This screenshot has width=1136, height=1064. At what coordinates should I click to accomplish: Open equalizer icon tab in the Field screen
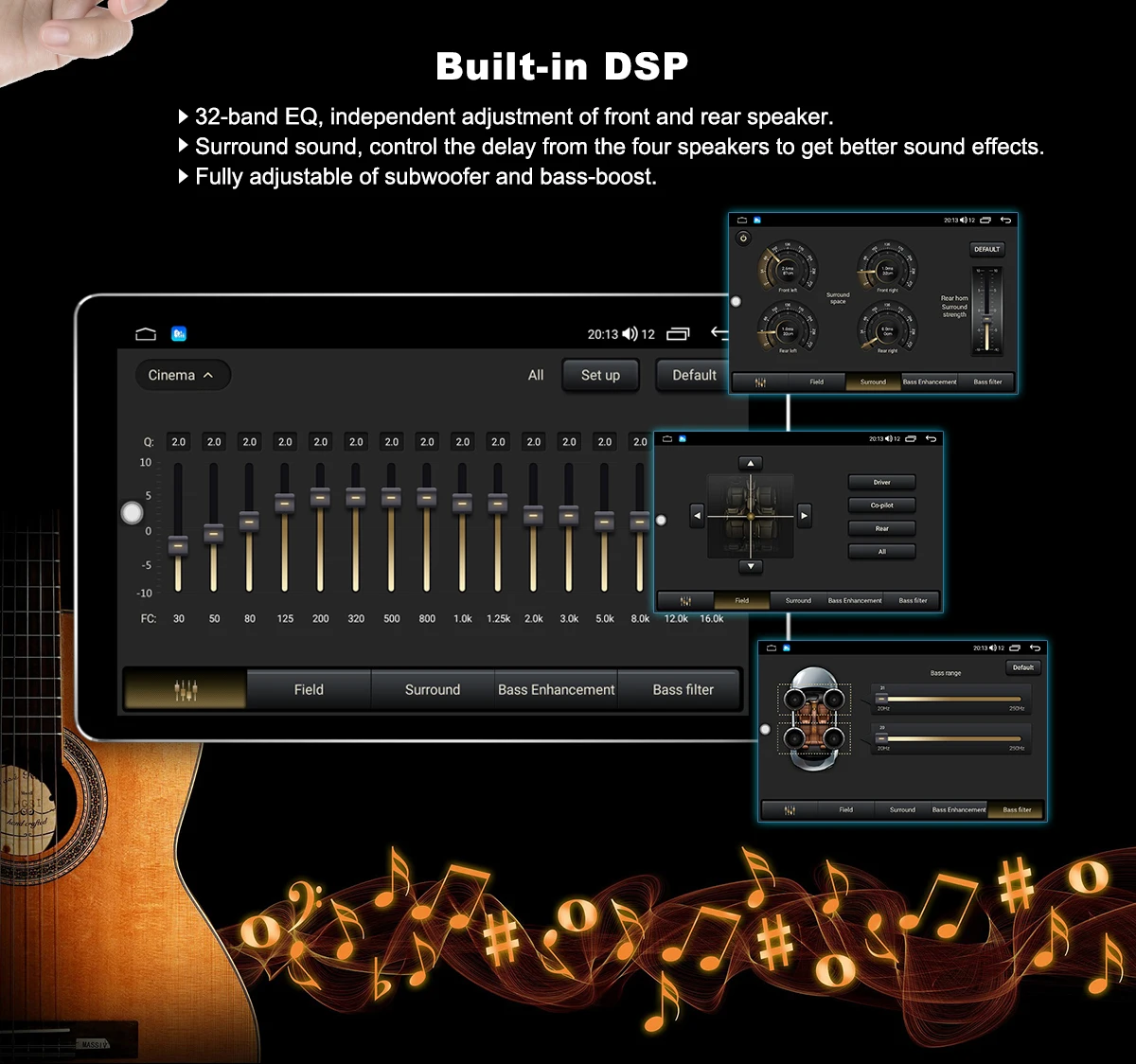[x=685, y=600]
